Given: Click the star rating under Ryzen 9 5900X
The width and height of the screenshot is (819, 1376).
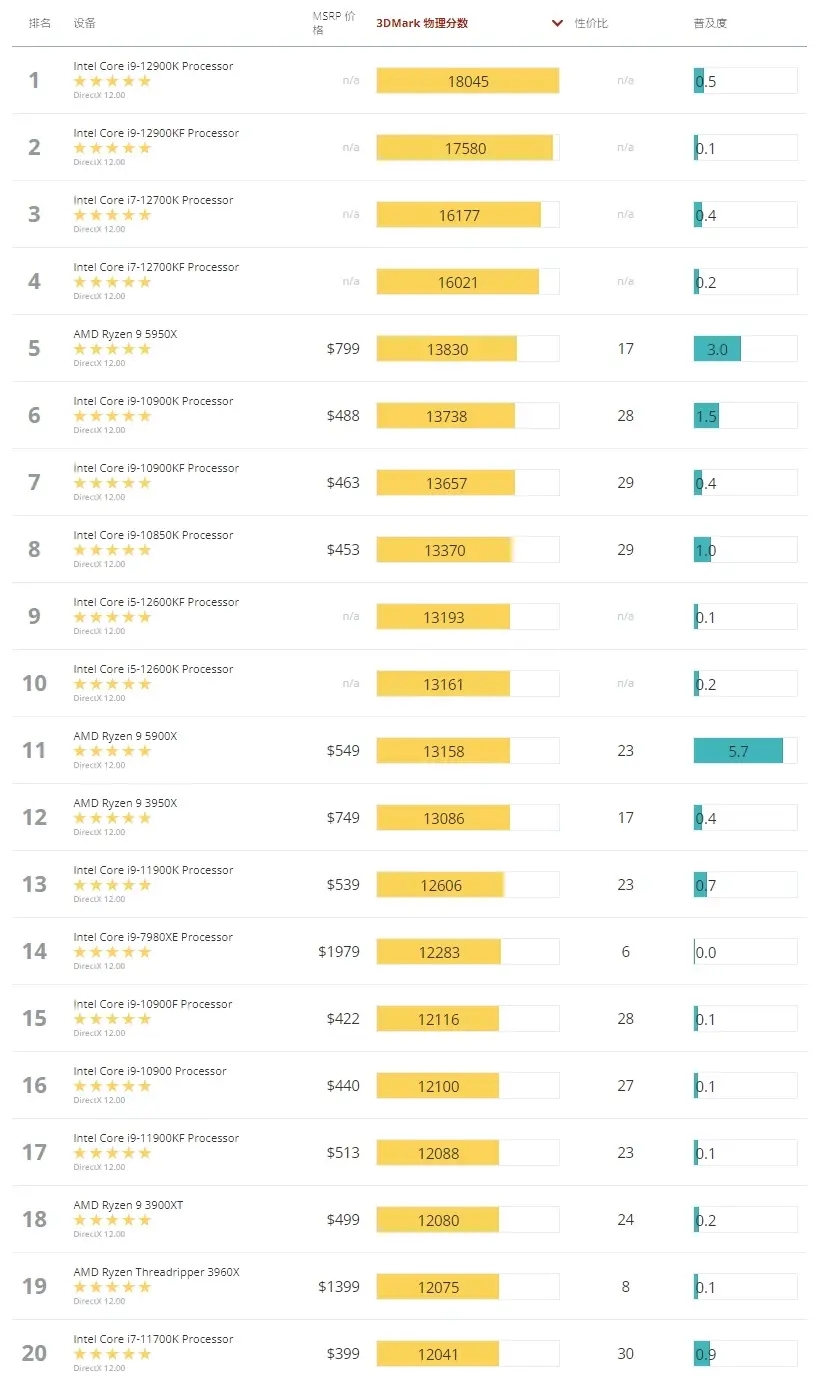Looking at the screenshot, I should [x=112, y=751].
